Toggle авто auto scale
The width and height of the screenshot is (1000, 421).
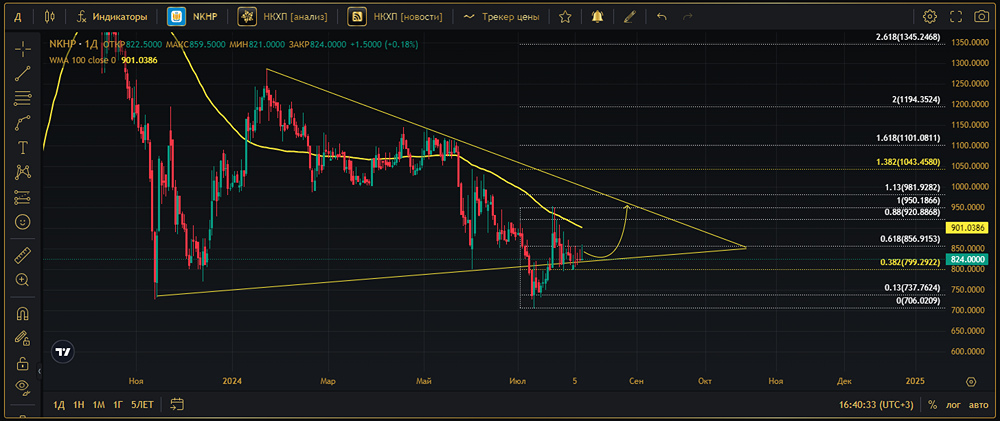978,404
